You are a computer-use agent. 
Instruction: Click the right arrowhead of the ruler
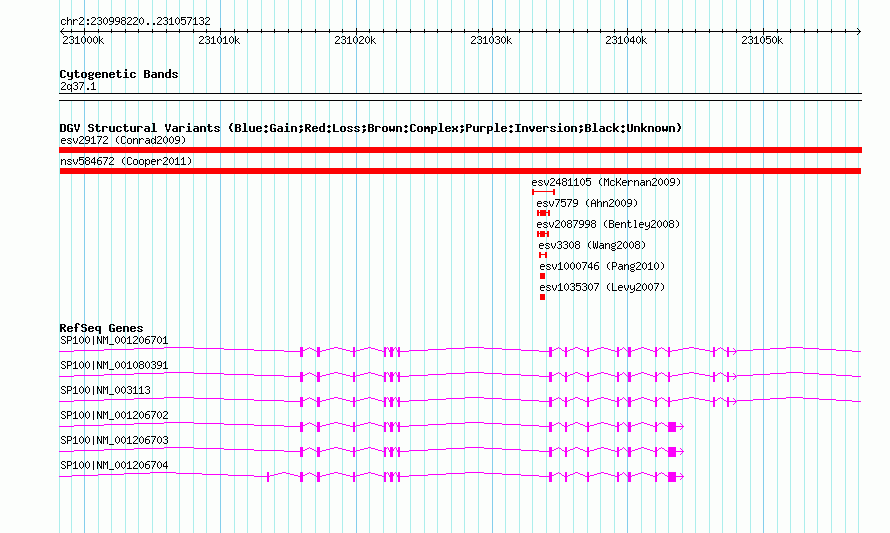(x=859, y=31)
